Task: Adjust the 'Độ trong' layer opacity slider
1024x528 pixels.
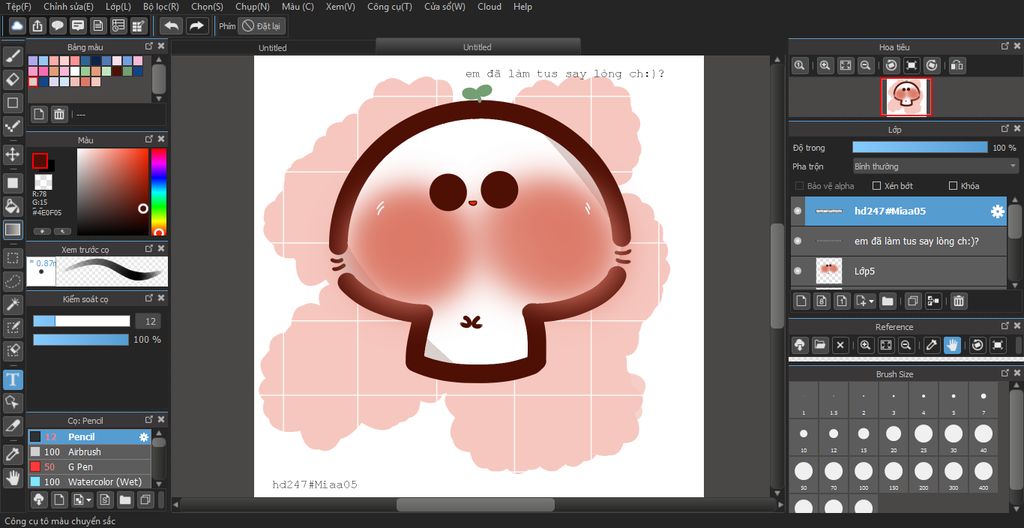Action: coord(920,148)
